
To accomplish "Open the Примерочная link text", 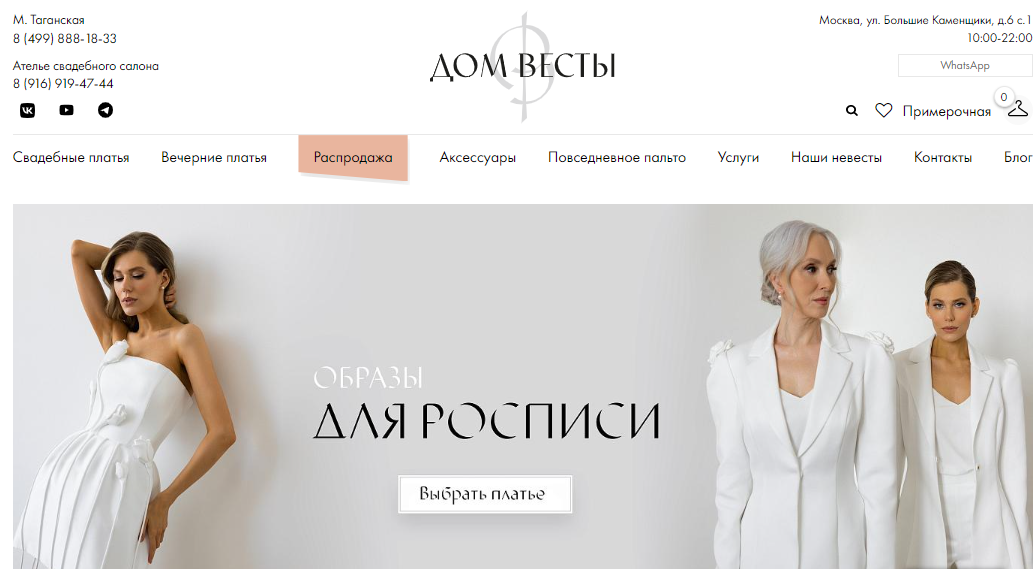I will click(947, 112).
